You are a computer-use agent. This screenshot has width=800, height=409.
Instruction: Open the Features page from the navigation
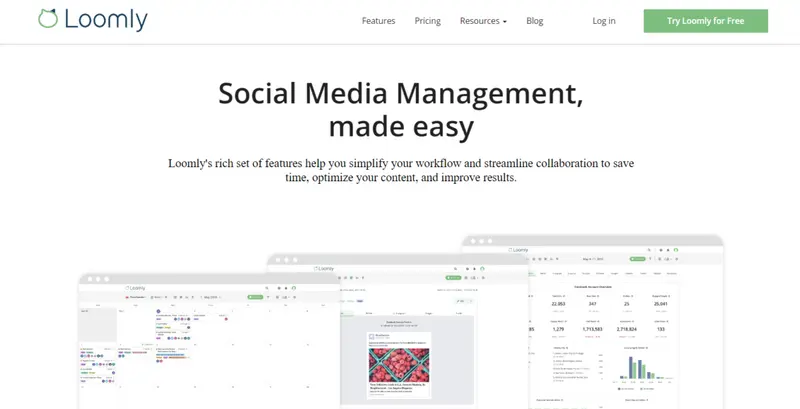(x=378, y=21)
